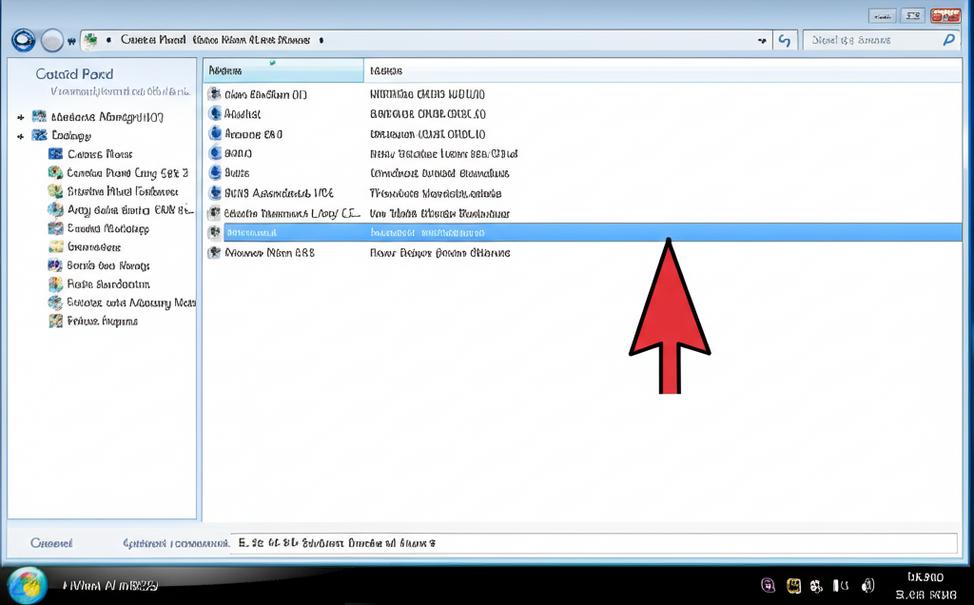Screen dimensions: 974x605
Task: Click the magnifier icon in the search box
Action: coord(949,40)
